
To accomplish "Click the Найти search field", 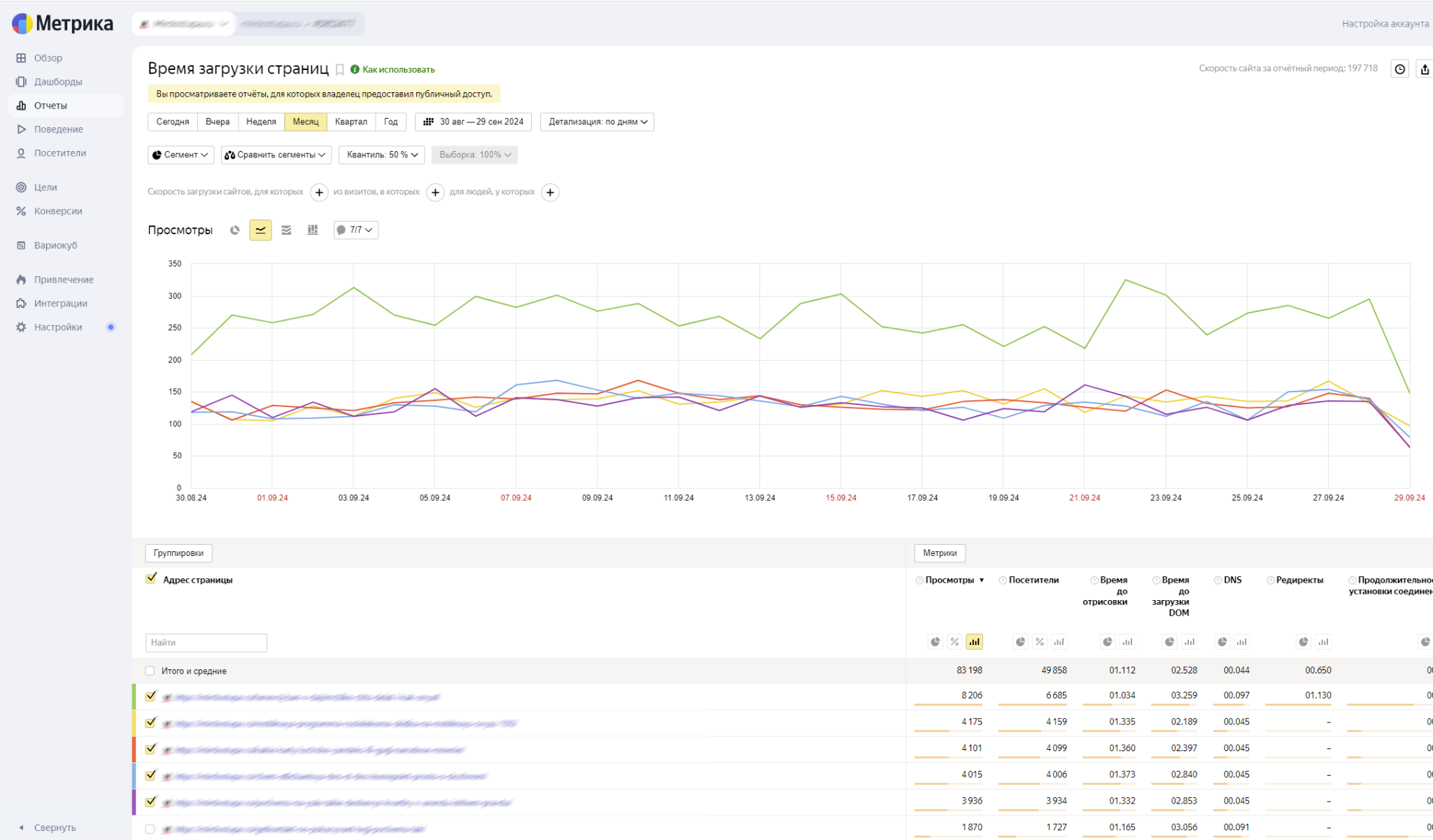I will point(206,642).
